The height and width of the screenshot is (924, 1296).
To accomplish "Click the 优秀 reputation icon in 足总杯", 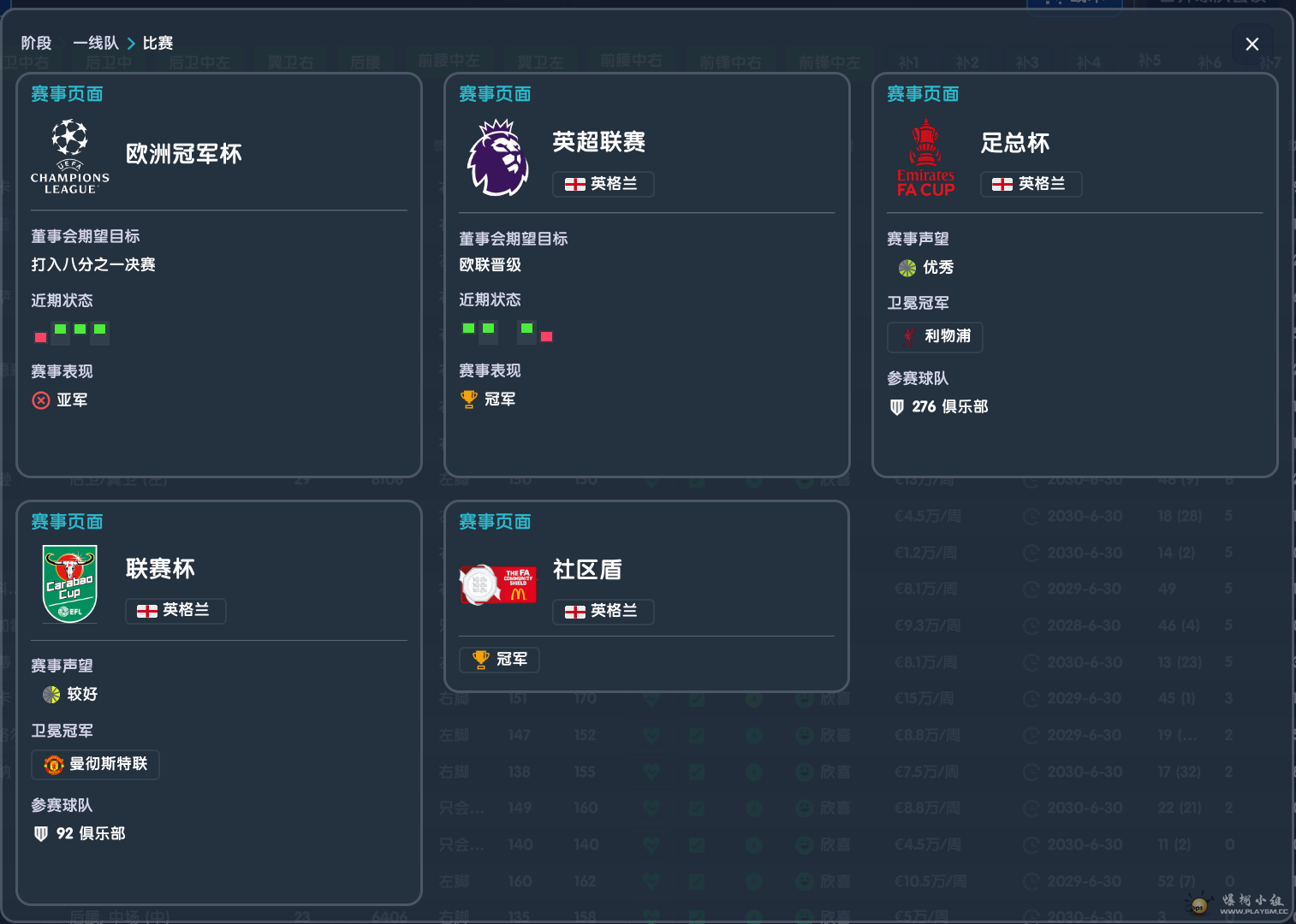I will (x=907, y=268).
